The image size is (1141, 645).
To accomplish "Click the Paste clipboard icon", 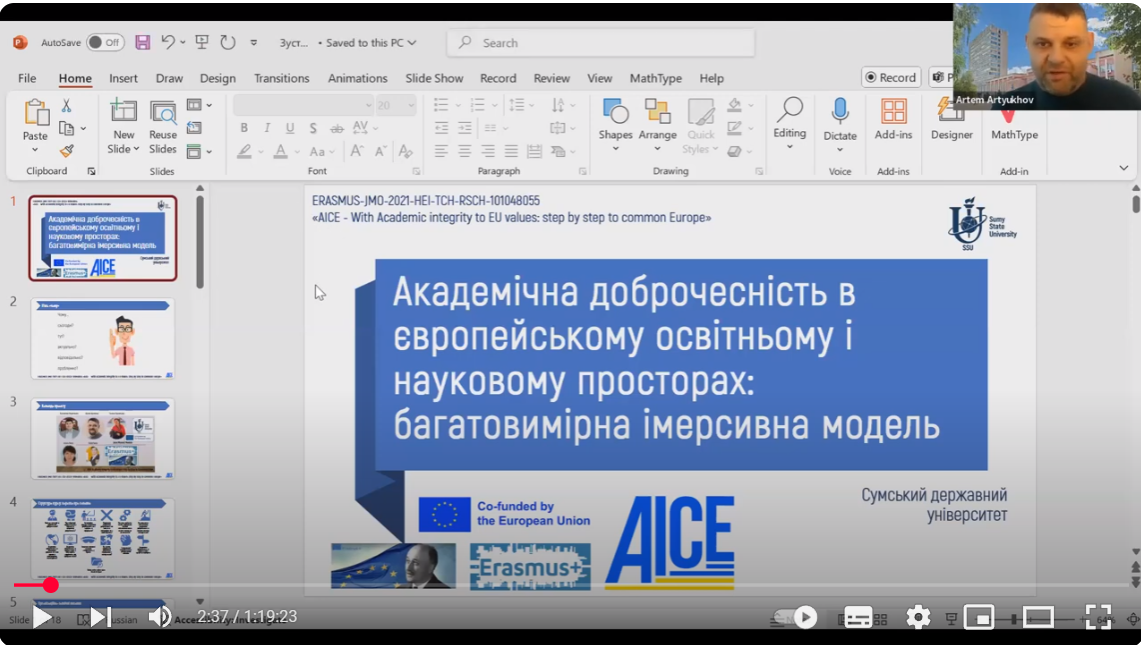I will [35, 113].
